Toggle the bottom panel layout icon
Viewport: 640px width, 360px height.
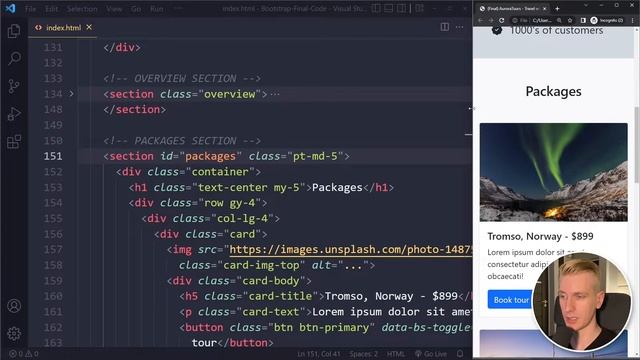point(389,8)
